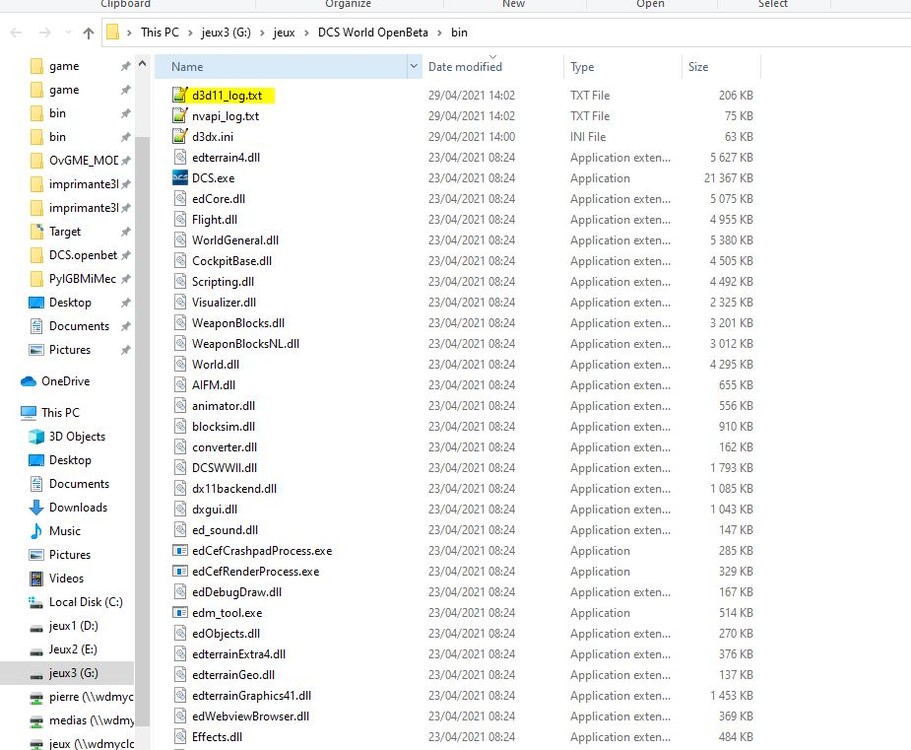Open Videos in navigation pane
911x750 pixels.
point(66,578)
